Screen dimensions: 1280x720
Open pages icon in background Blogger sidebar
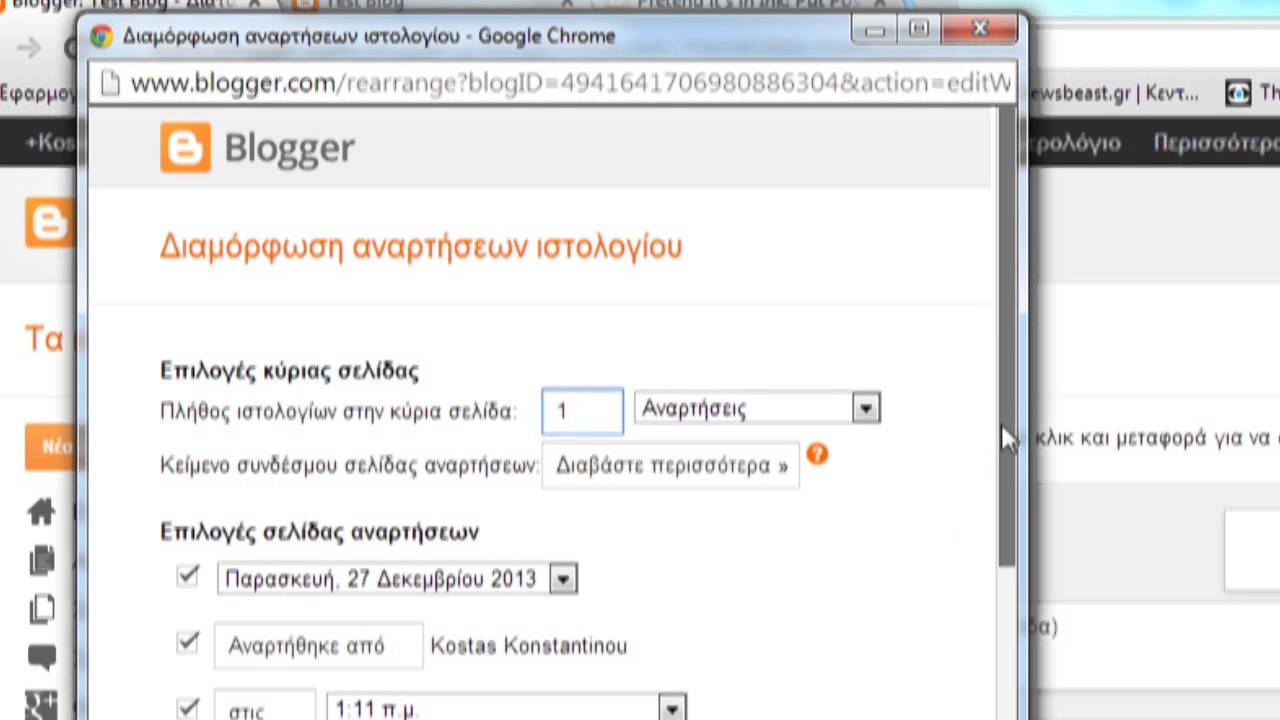41,609
